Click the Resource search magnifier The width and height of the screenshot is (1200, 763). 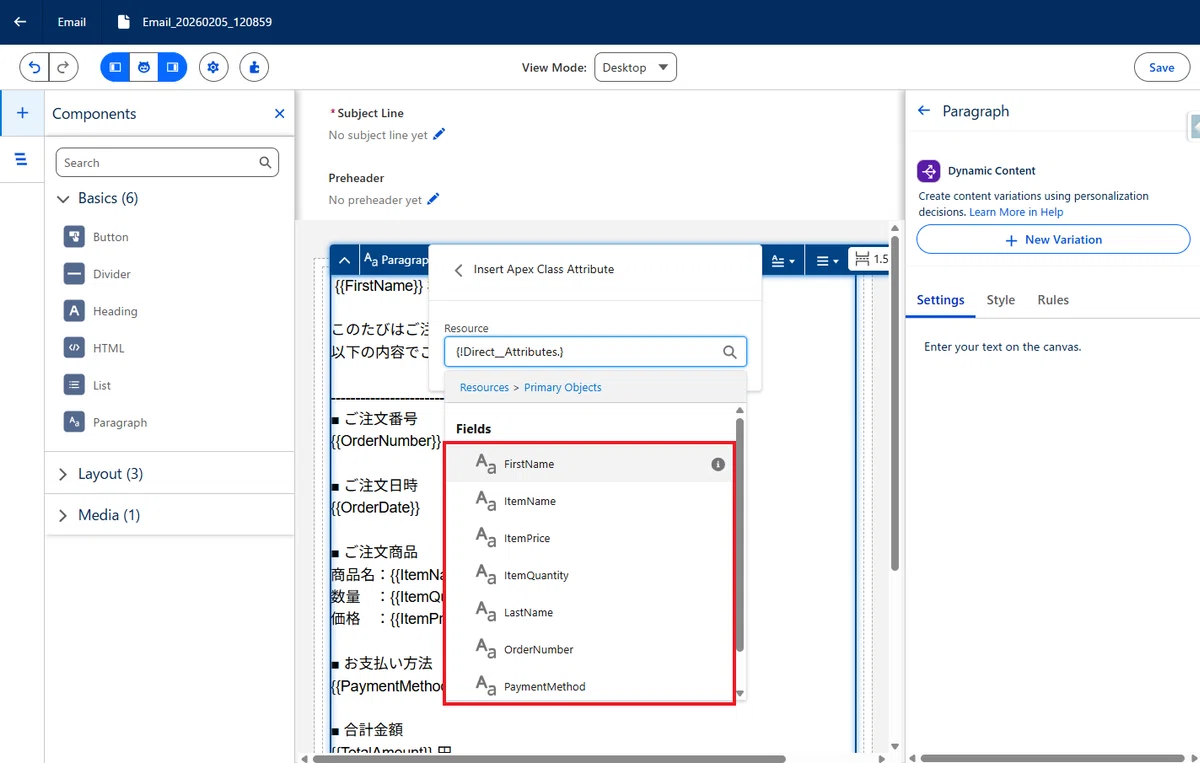730,352
